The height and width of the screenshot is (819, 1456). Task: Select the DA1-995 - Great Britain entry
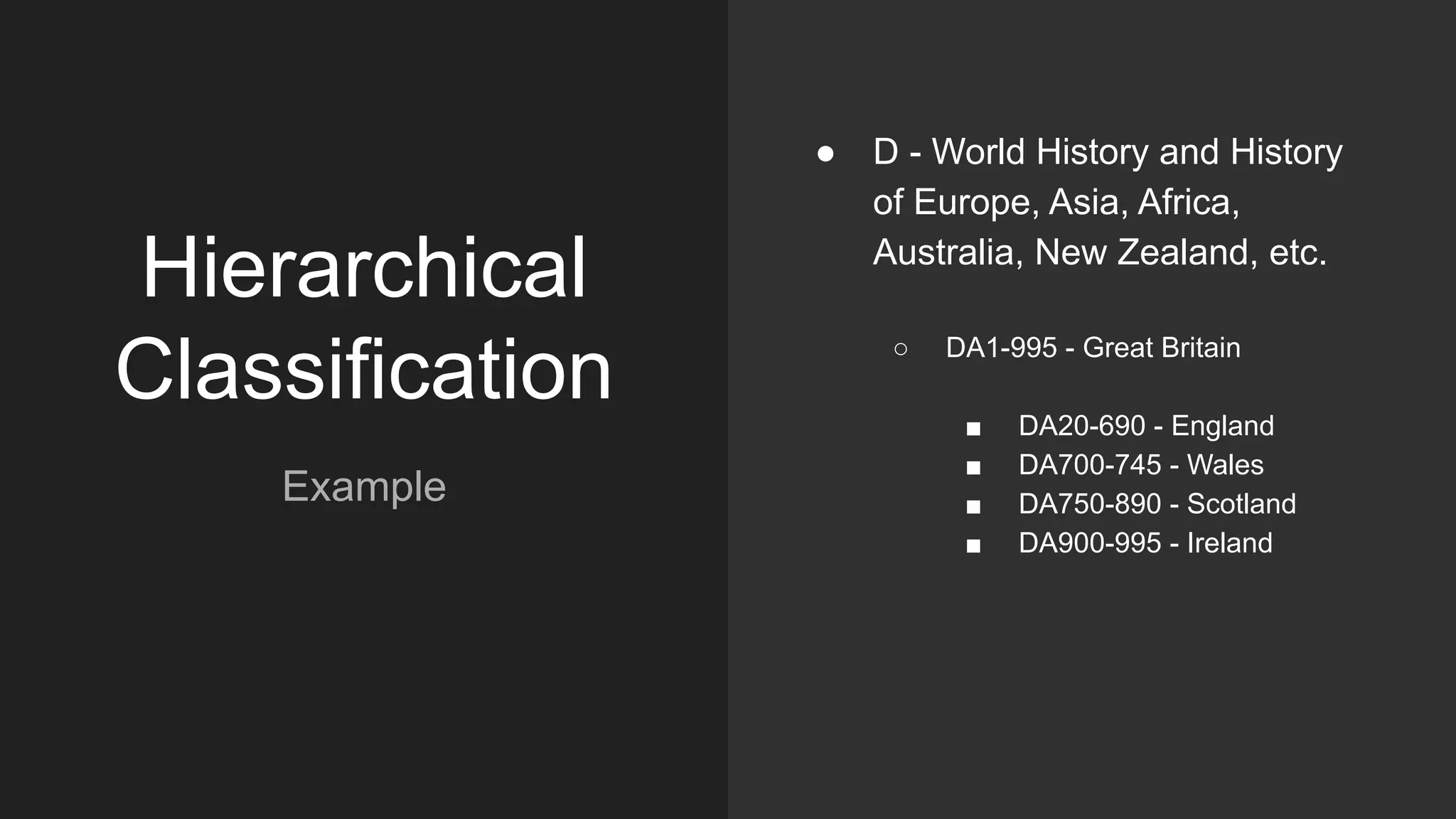pos(1093,348)
